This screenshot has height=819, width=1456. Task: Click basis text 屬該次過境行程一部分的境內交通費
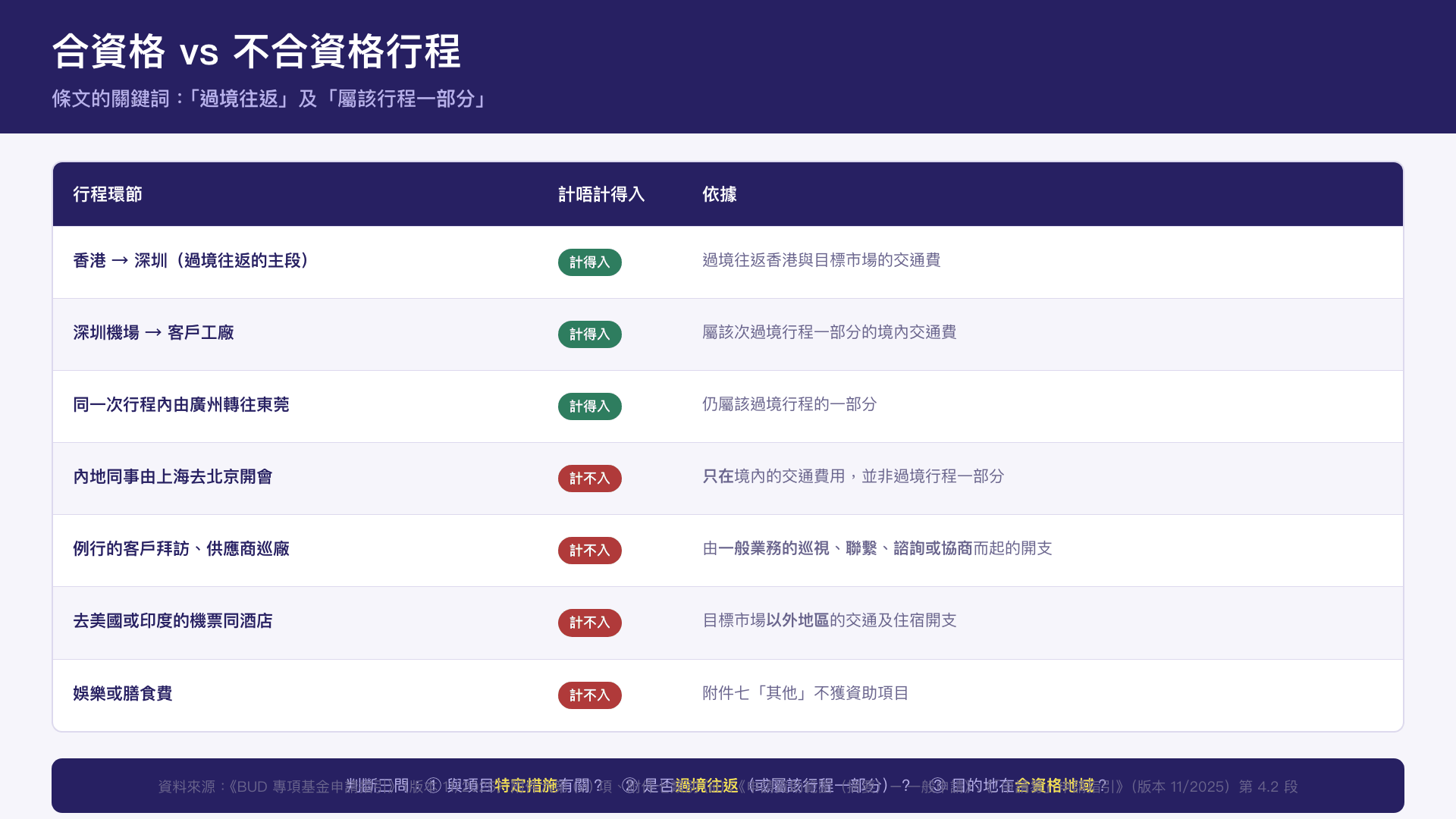tap(830, 332)
